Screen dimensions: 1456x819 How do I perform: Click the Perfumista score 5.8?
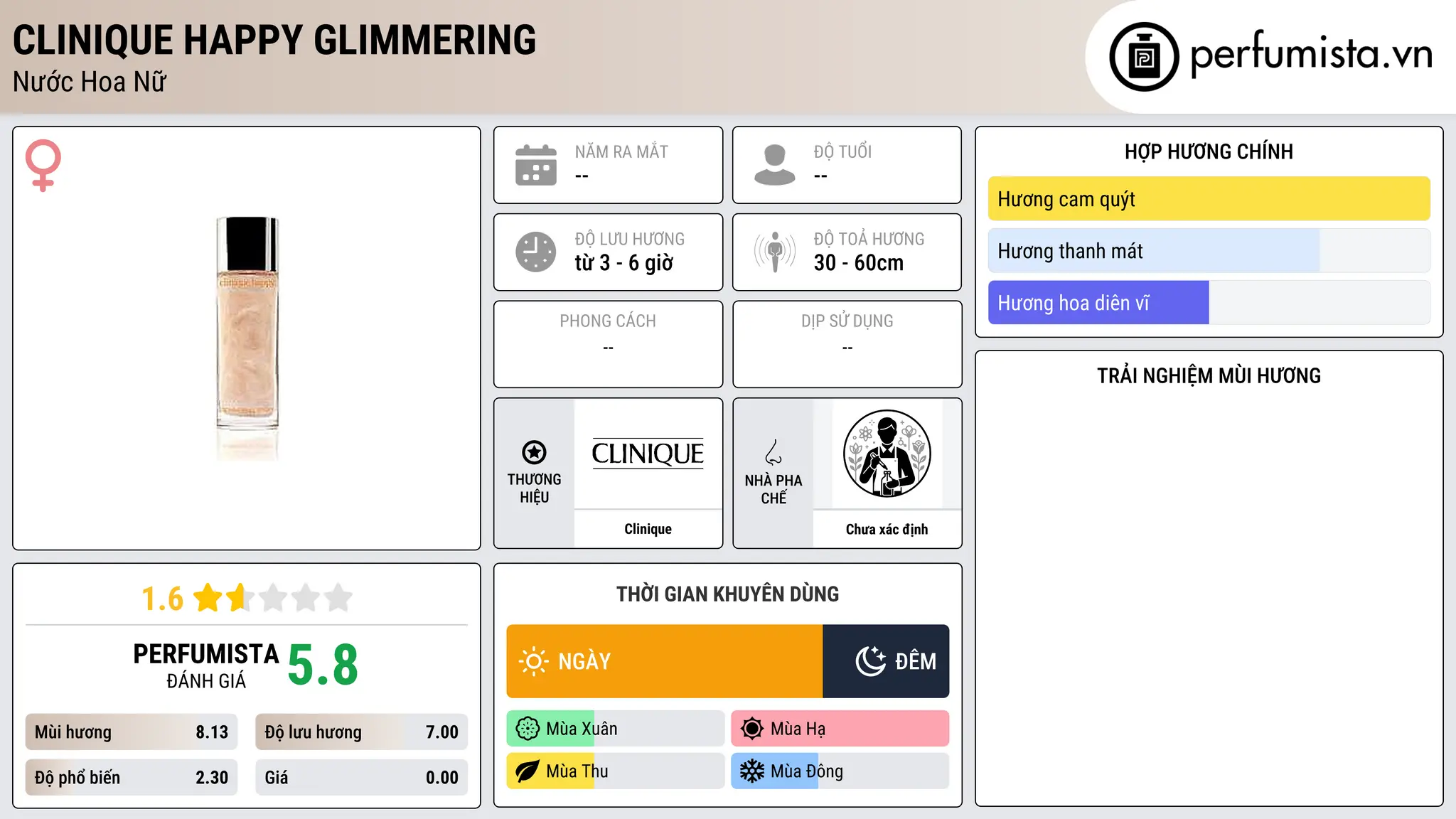click(x=323, y=665)
